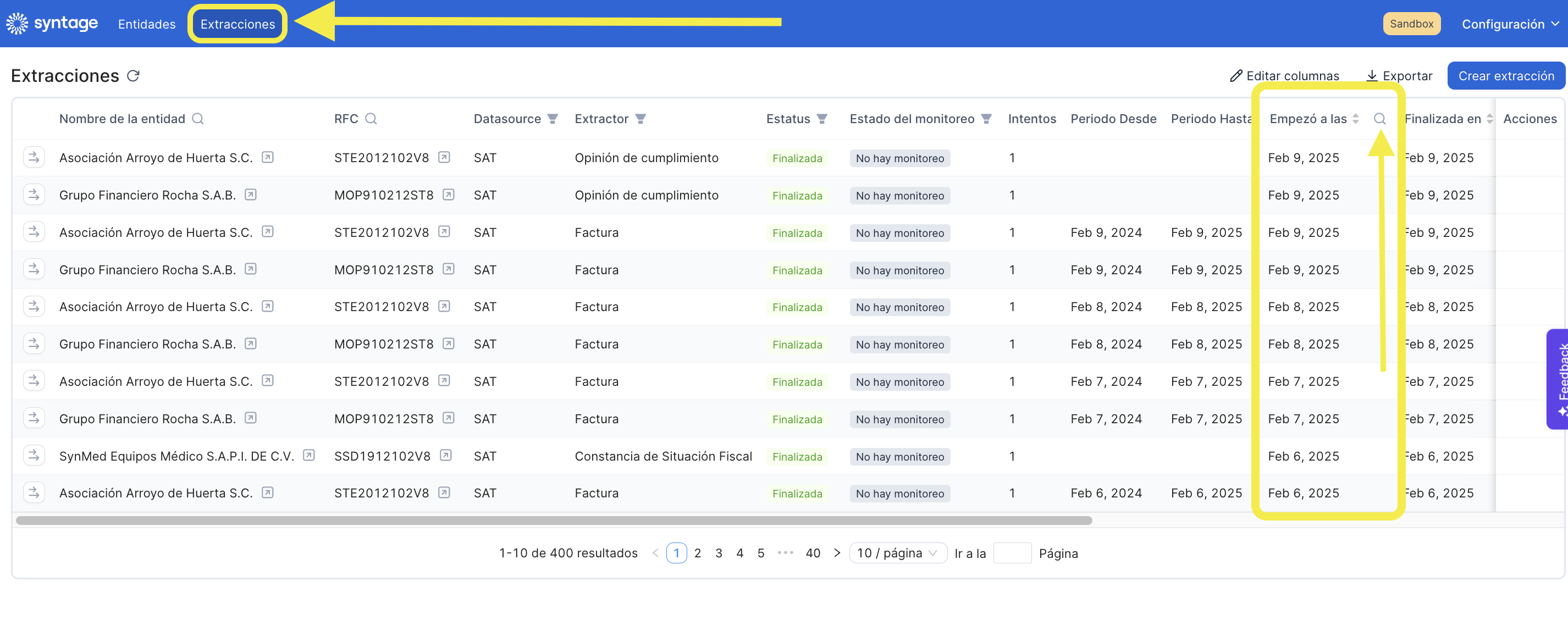Go to page 2
Viewport: 1568px width, 631px height.
[698, 553]
